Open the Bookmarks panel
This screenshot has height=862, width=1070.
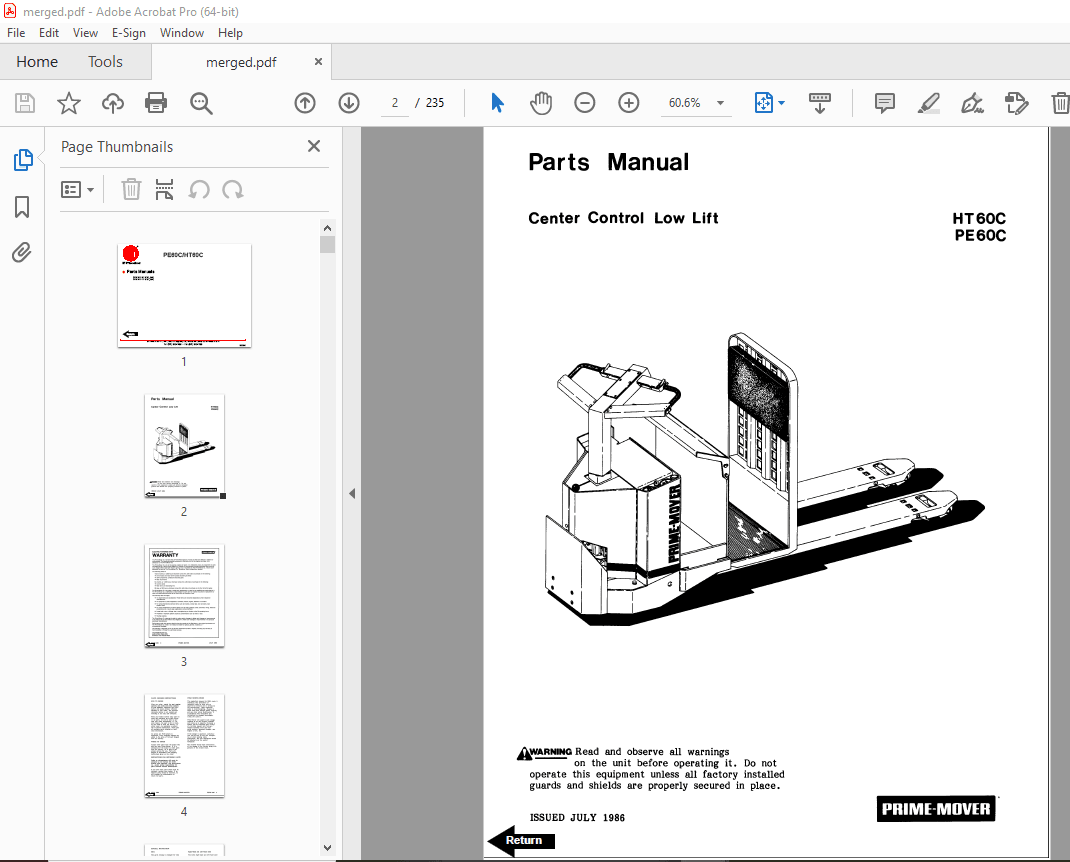[x=22, y=207]
